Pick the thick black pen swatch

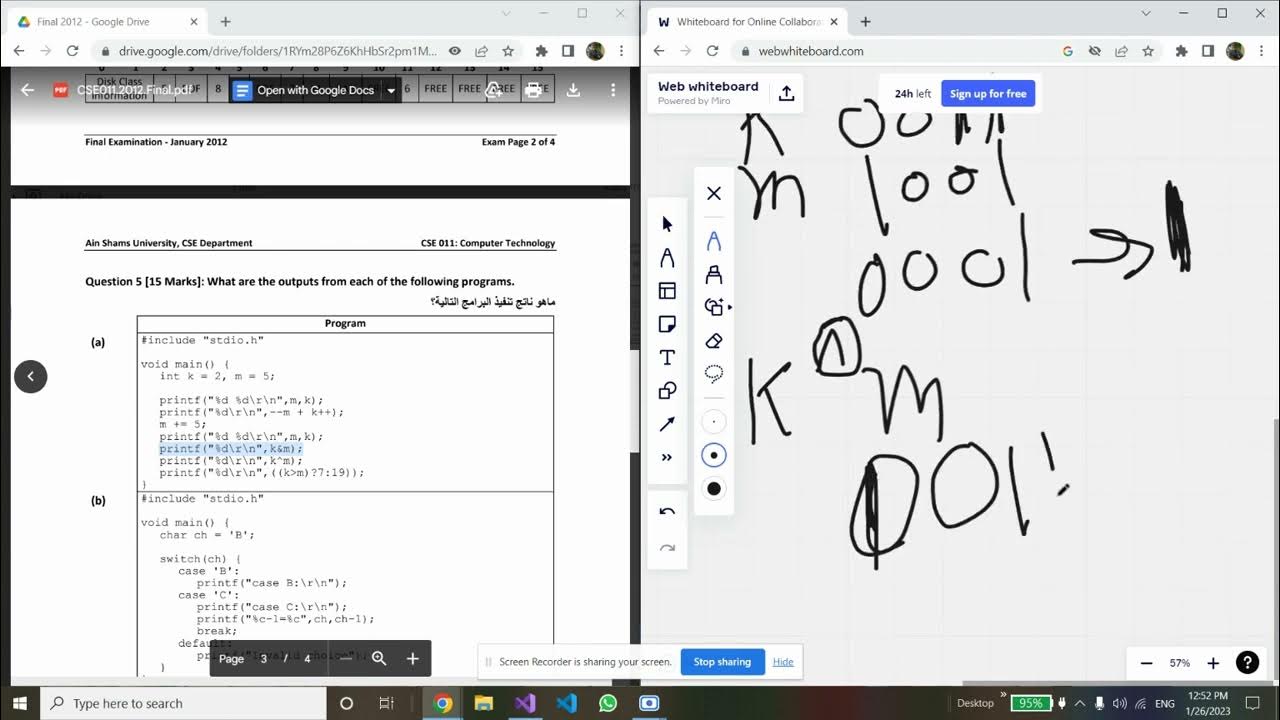pos(714,488)
